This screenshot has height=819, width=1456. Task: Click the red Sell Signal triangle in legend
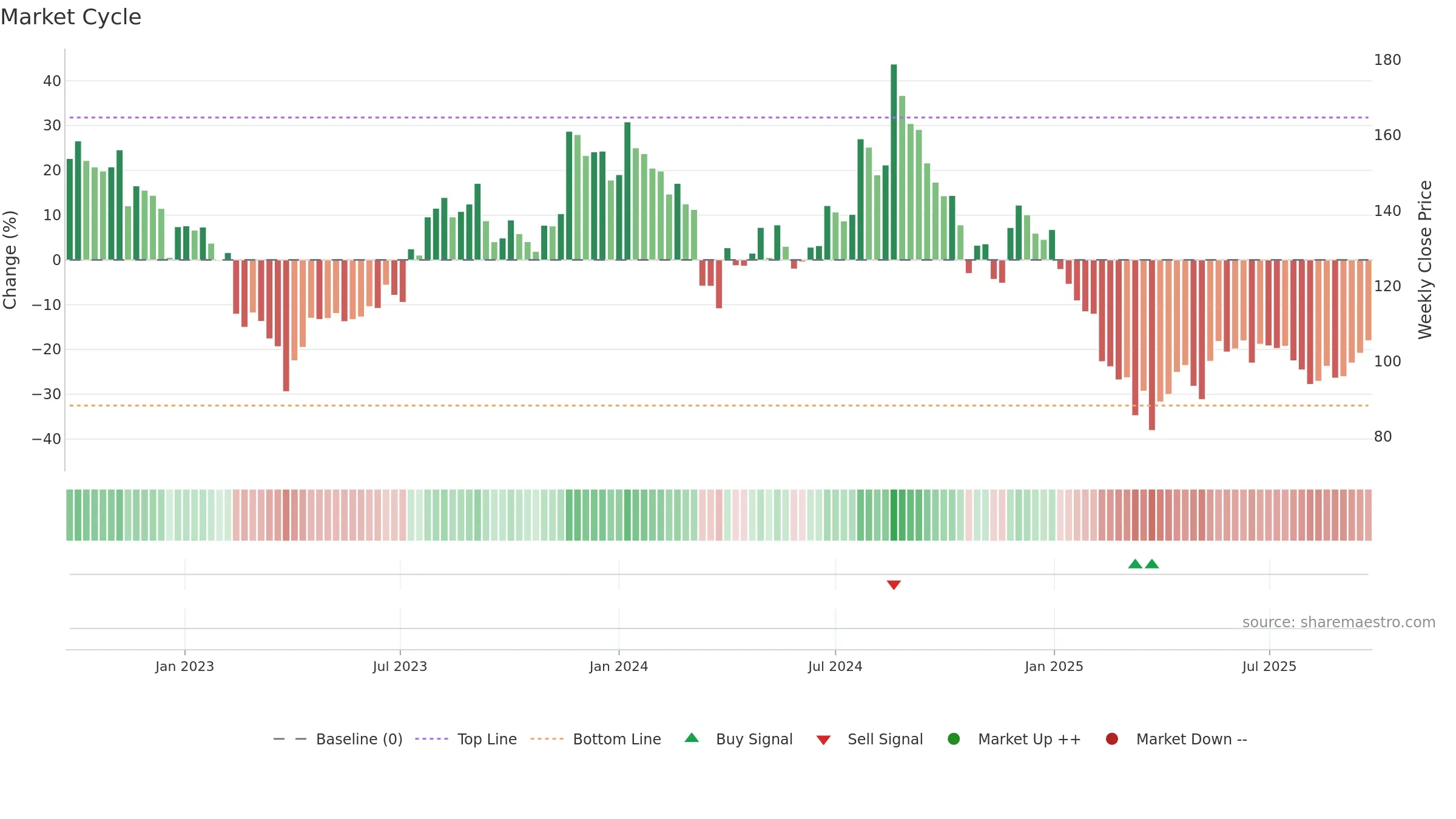coord(823,740)
